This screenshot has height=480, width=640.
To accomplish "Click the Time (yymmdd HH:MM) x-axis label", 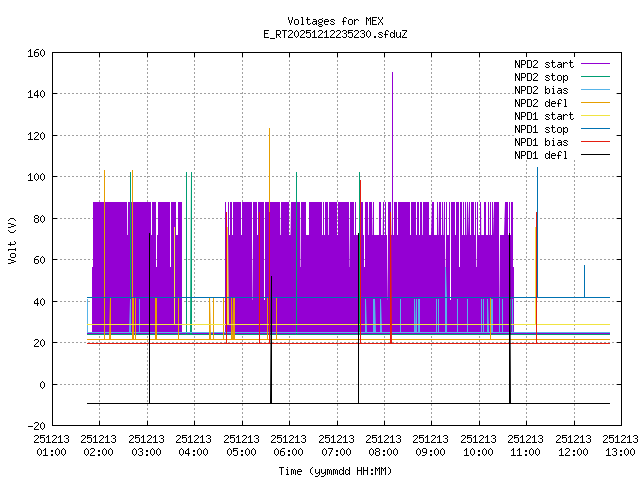I will coord(334,470).
